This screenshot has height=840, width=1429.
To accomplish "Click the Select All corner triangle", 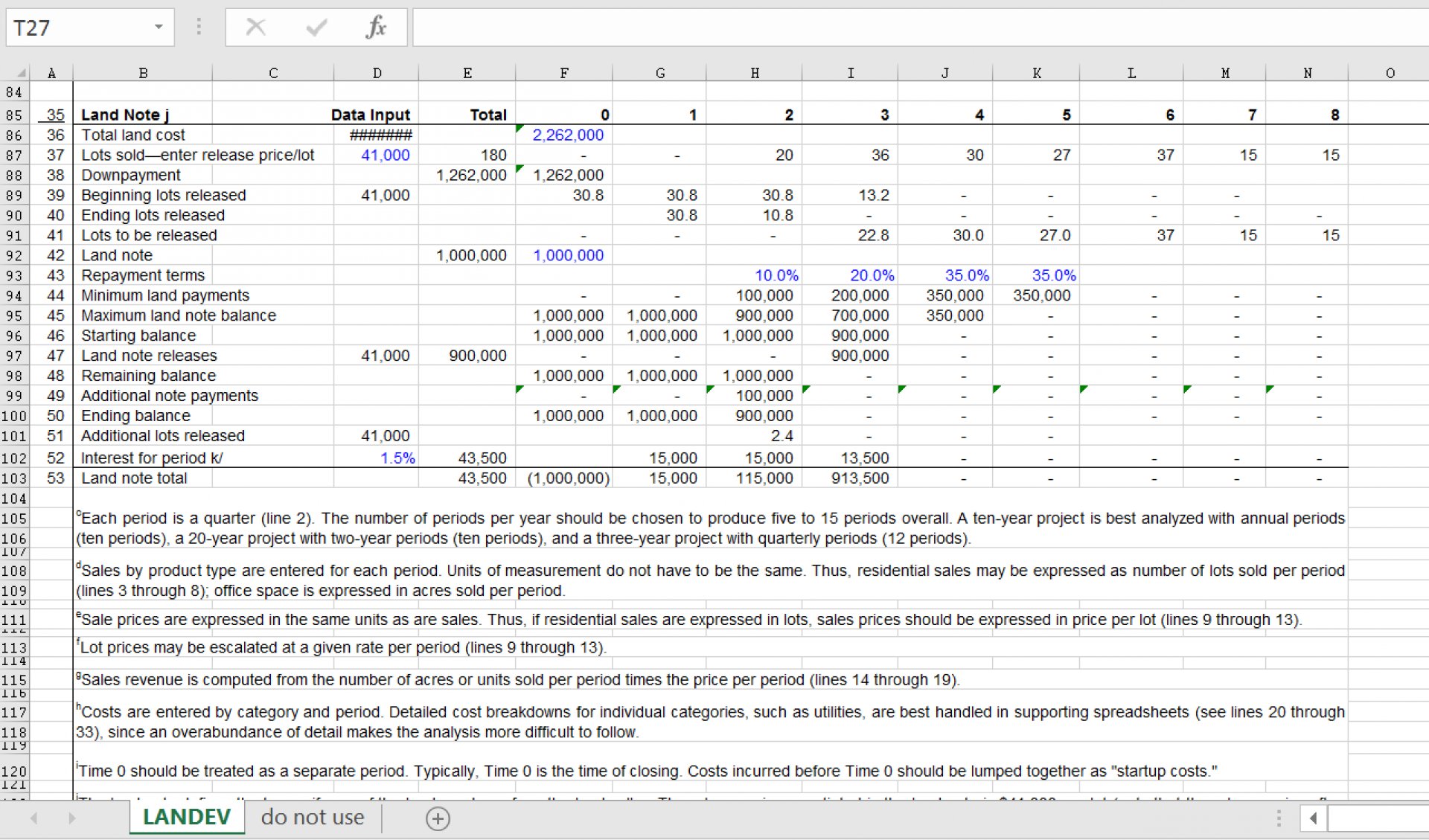I will click(21, 73).
